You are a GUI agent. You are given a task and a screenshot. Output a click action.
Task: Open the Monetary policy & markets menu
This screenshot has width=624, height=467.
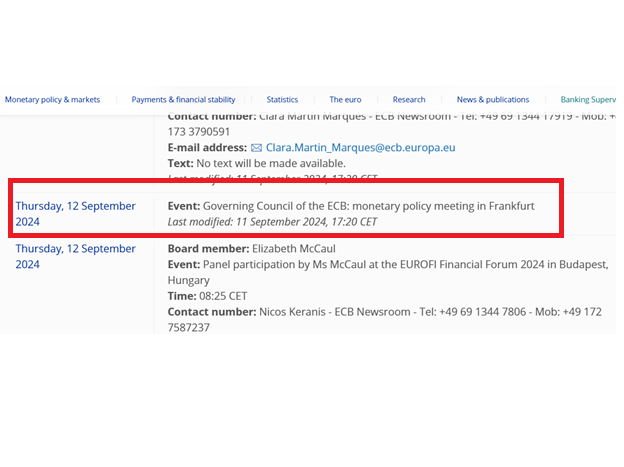coord(52,100)
